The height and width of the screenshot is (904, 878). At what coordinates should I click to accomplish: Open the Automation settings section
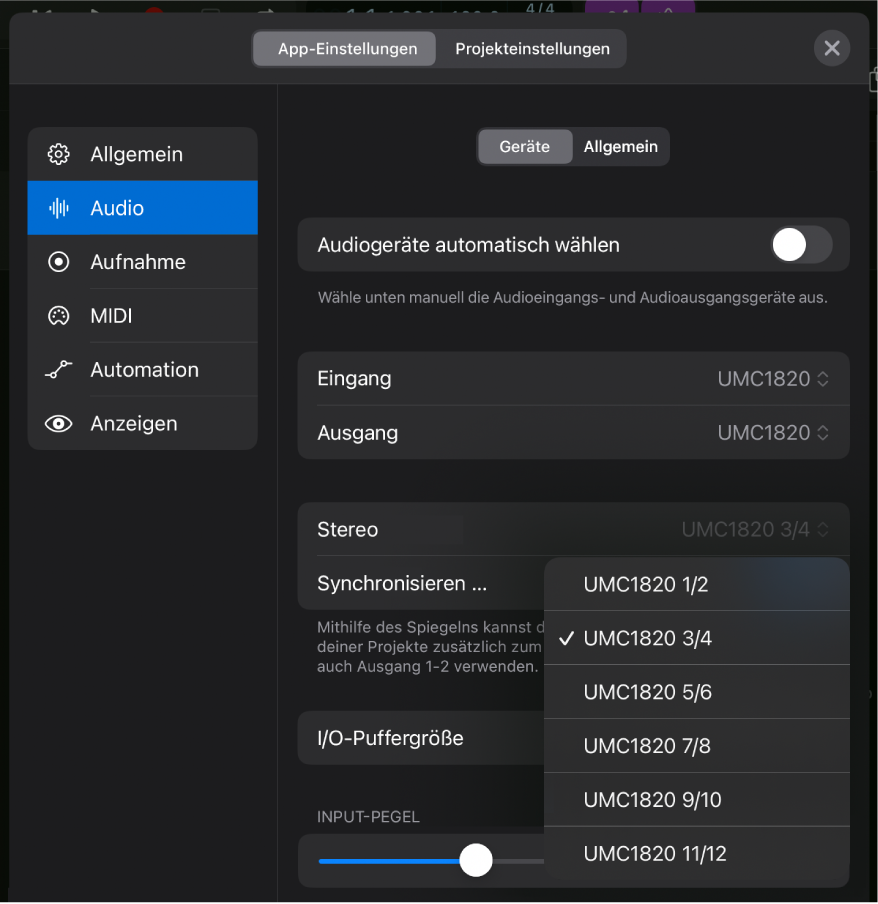coord(142,369)
